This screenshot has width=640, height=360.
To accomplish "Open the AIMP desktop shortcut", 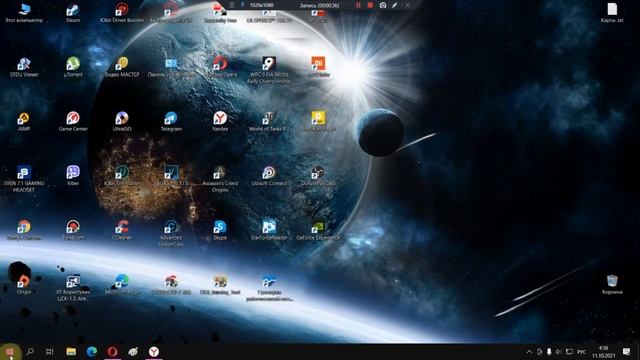I will pos(24,121).
